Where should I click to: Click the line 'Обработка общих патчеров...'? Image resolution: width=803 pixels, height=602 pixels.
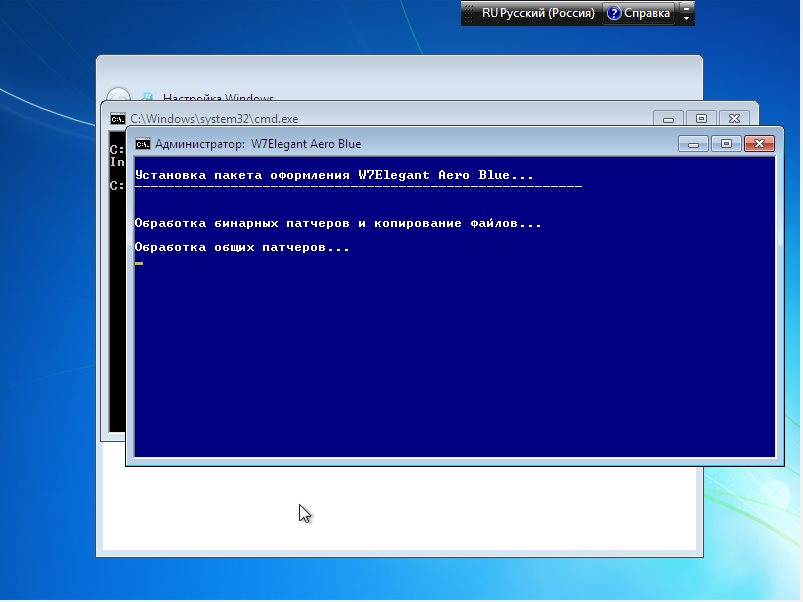pyautogui.click(x=242, y=247)
